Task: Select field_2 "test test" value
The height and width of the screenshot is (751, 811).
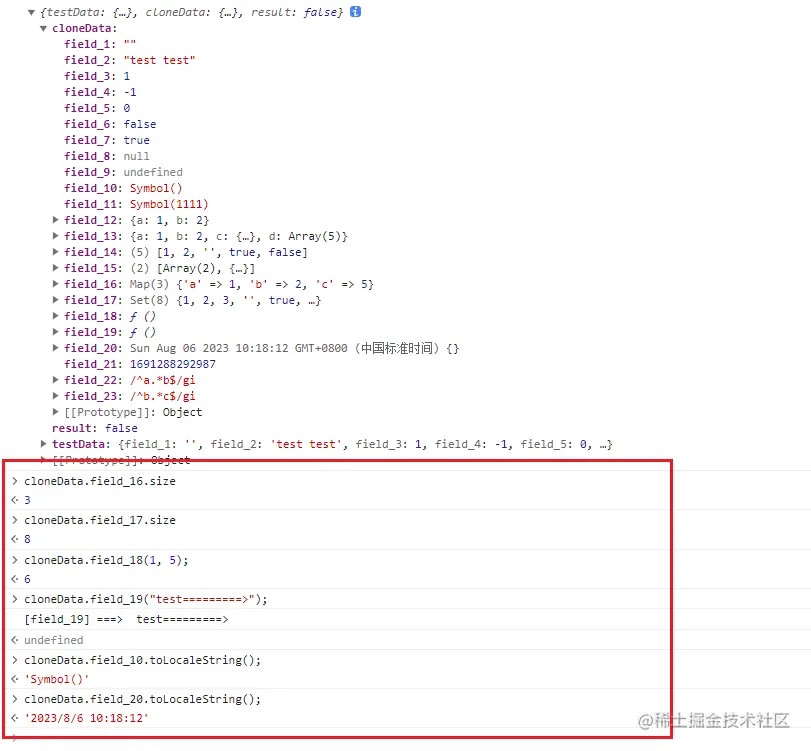Action: 159,60
